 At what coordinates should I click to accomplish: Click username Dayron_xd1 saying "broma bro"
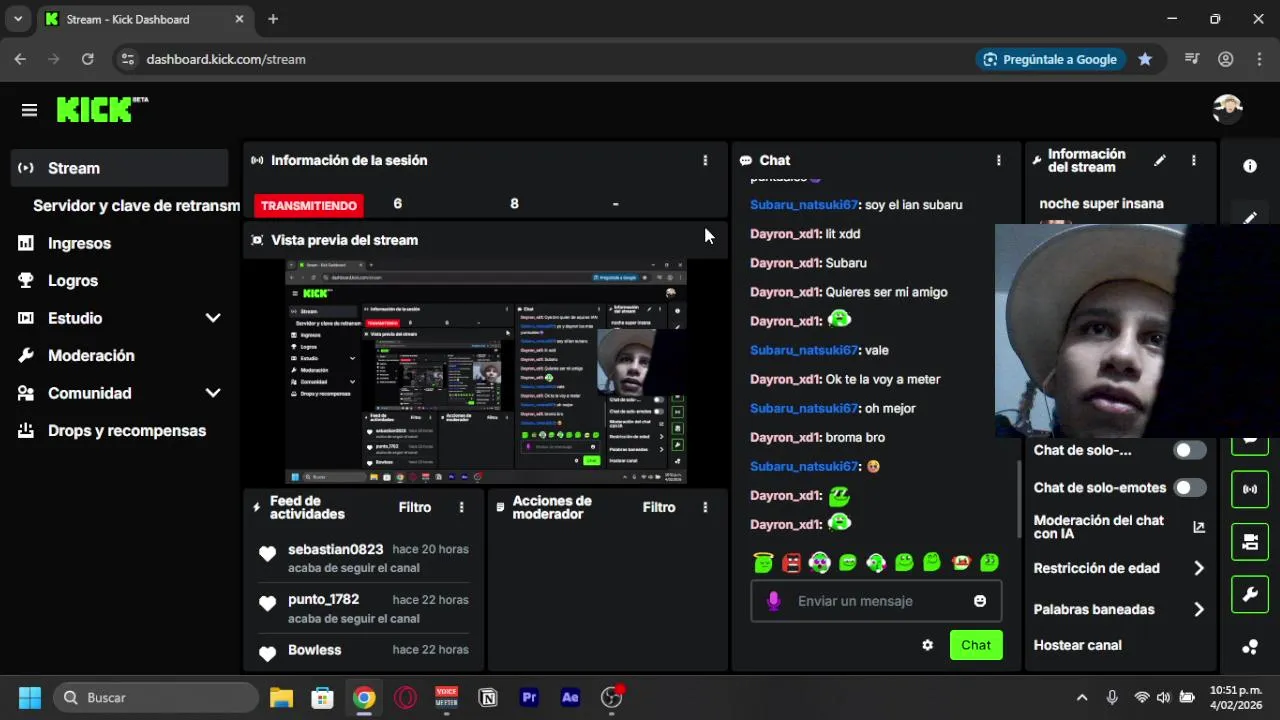[785, 437]
